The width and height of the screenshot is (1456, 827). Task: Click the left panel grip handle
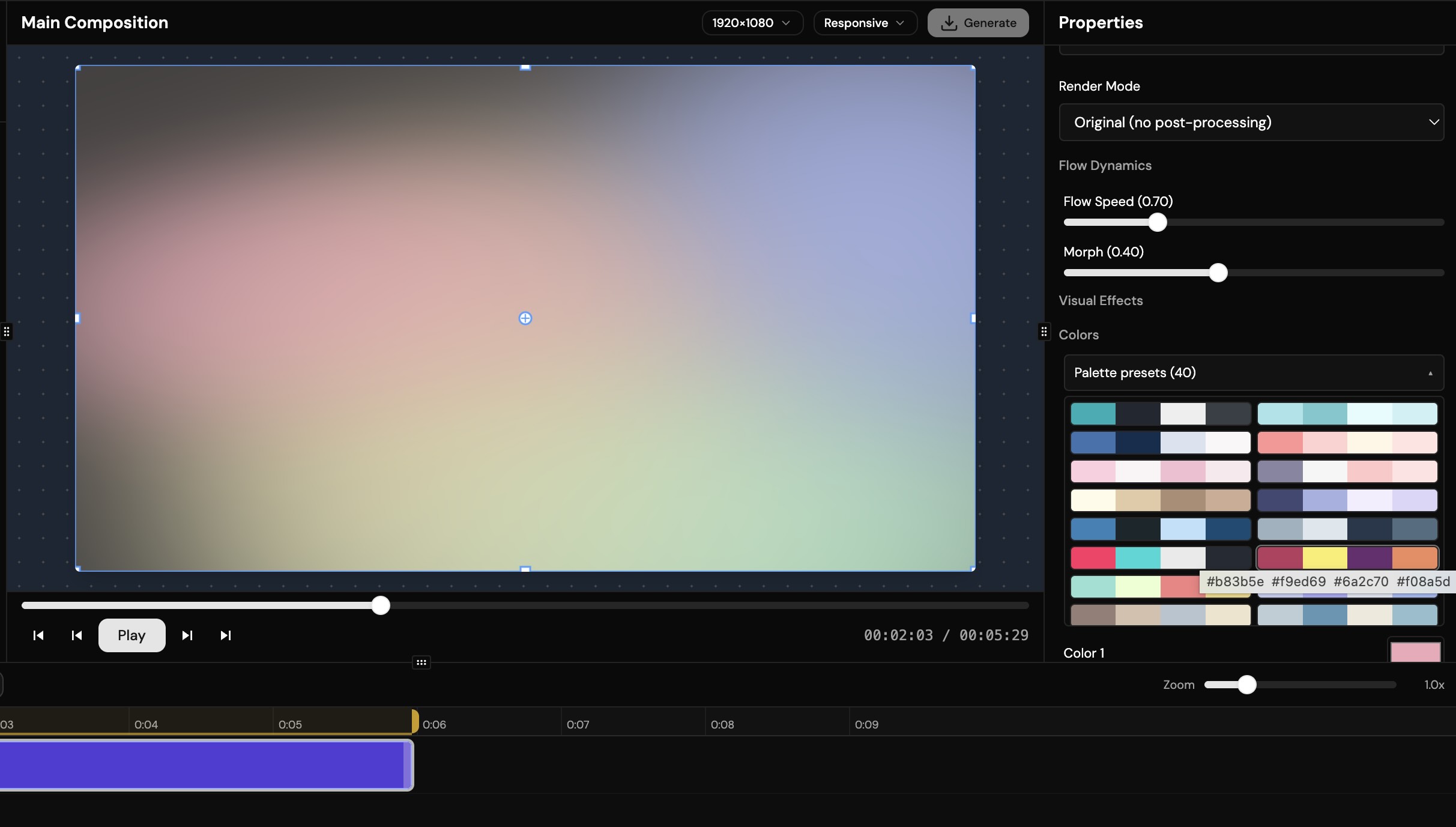point(7,332)
